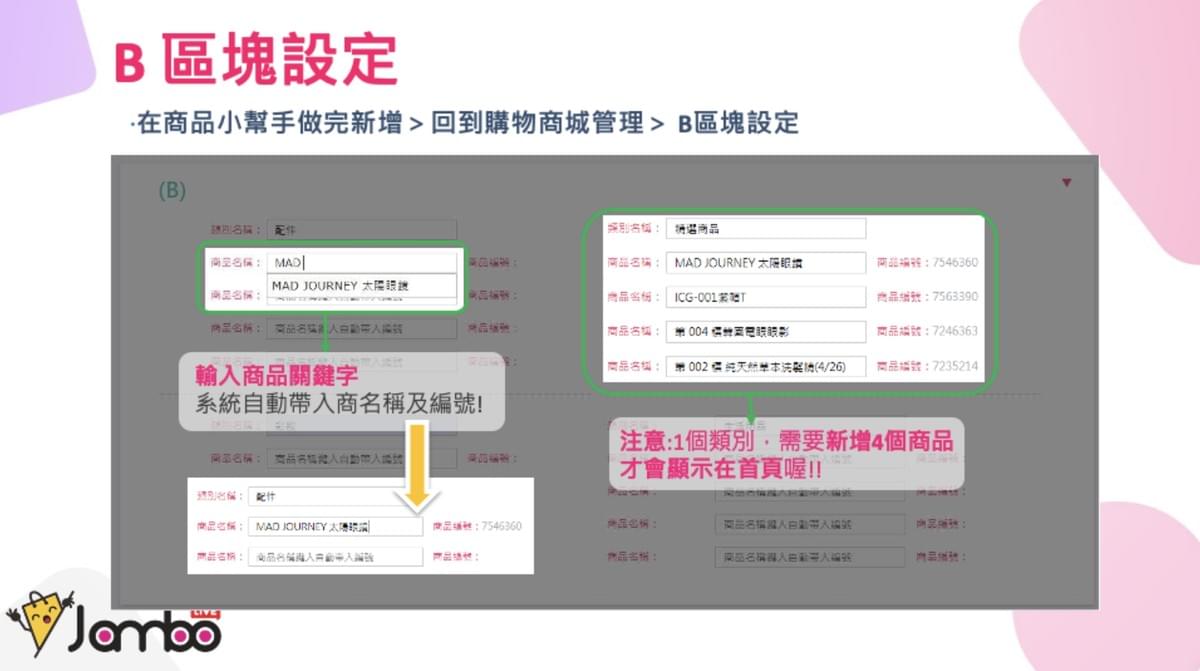The image size is (1200, 671).
Task: Click the category name field "精選商品"
Action: point(766,228)
